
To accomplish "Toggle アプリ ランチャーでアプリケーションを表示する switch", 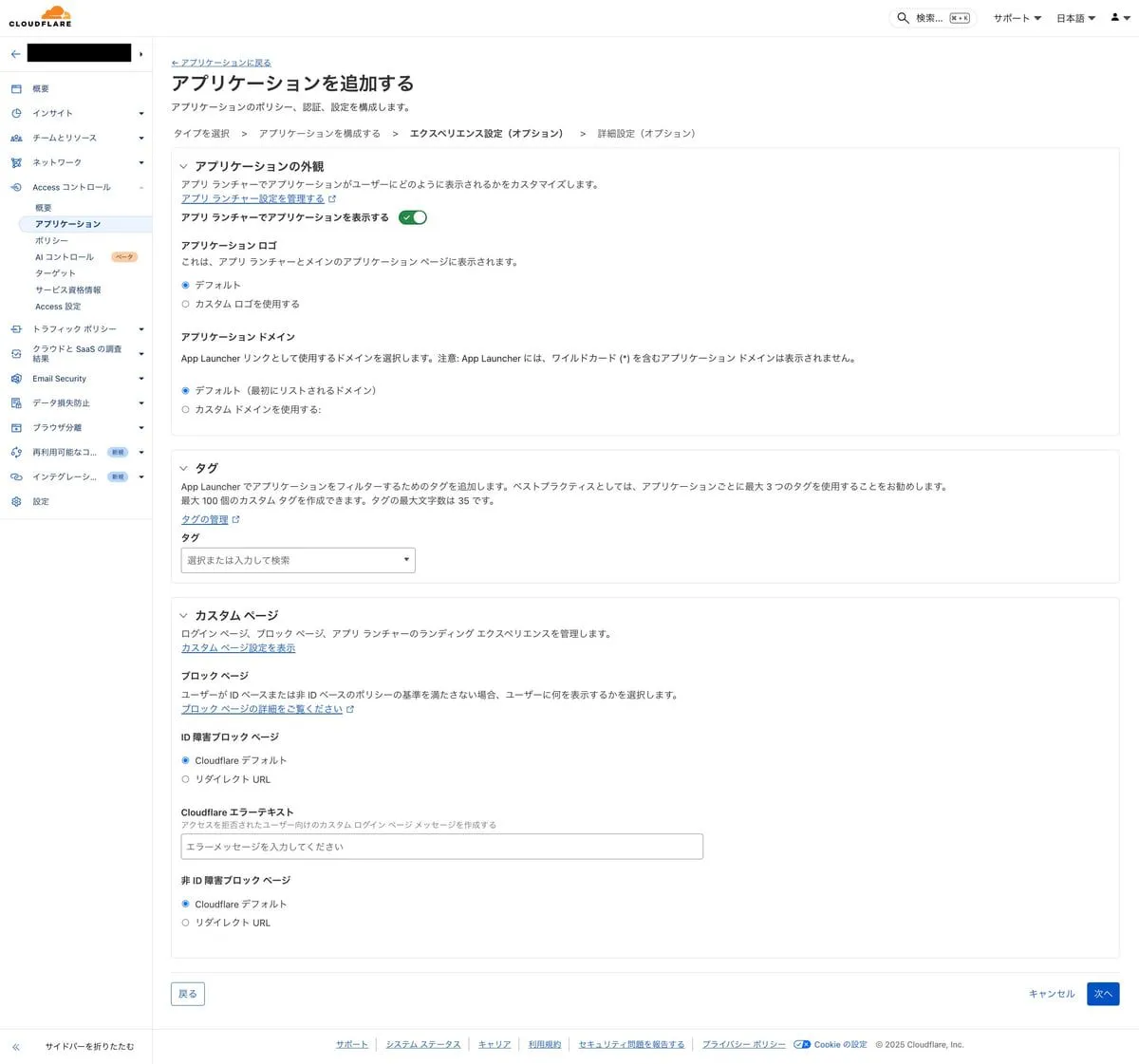I will click(413, 217).
